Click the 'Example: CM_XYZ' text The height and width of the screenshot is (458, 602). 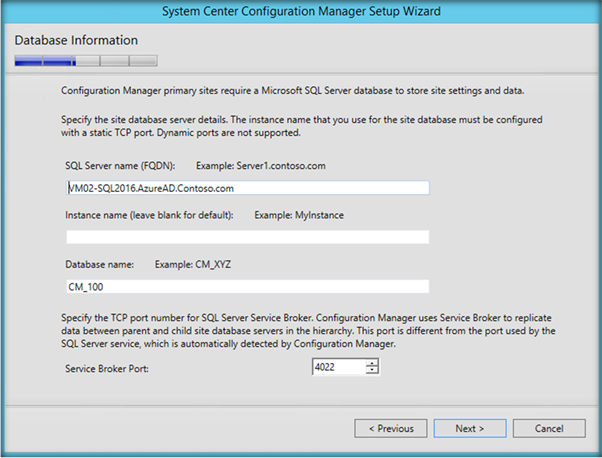(193, 265)
